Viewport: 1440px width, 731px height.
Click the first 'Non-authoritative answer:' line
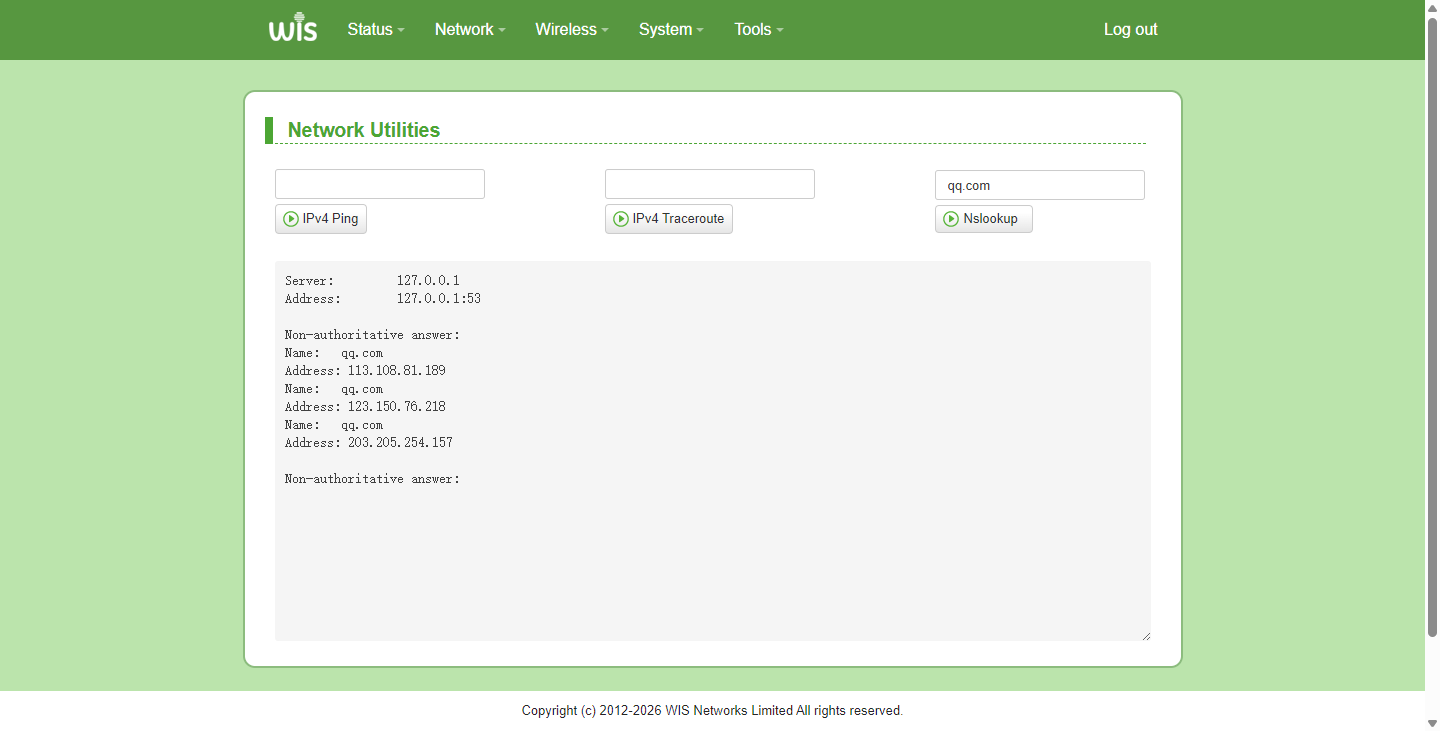coord(372,335)
